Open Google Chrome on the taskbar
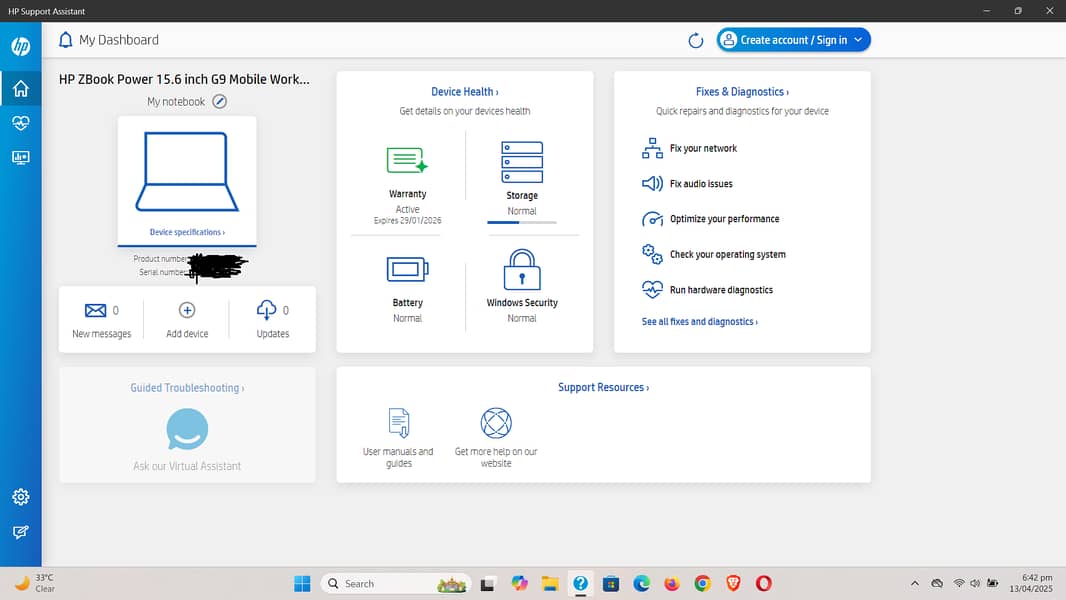The image size is (1066, 600). 702,584
